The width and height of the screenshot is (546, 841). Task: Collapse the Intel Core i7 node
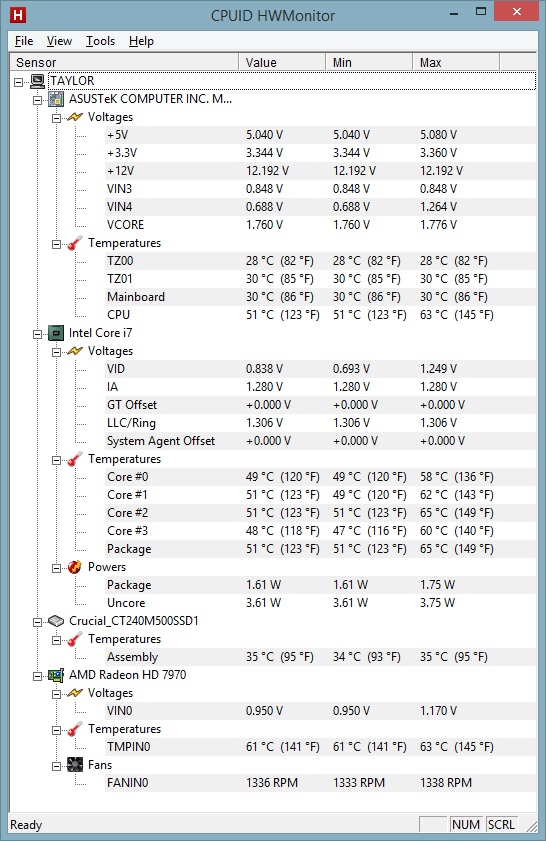(38, 334)
